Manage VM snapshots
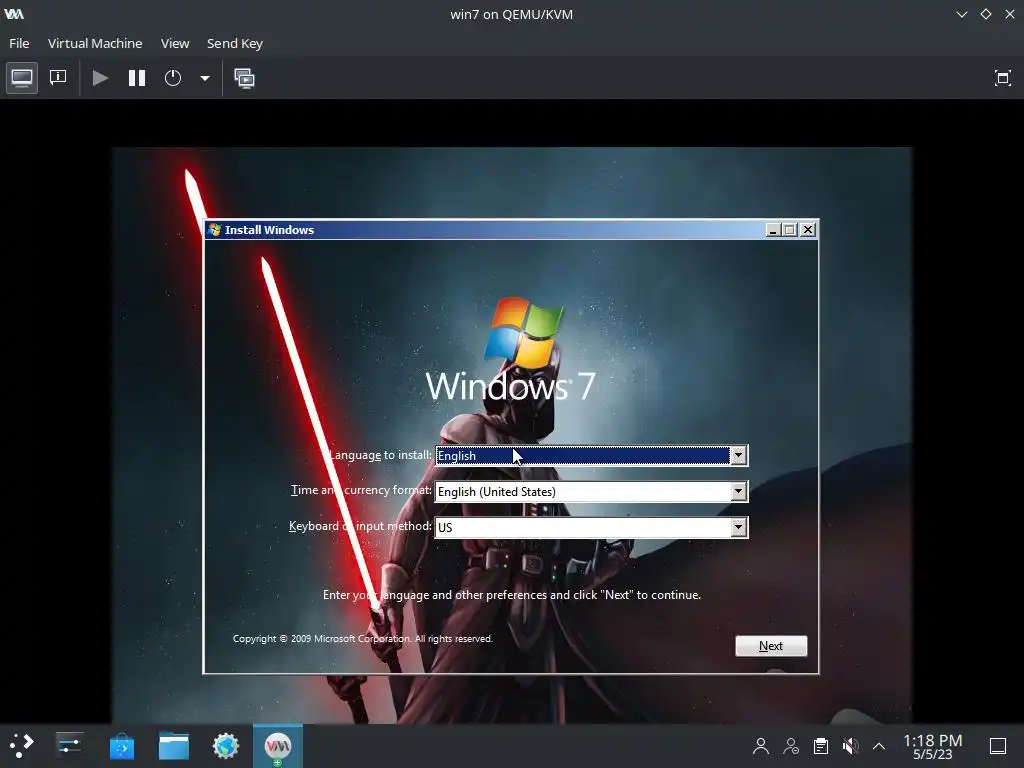 [x=244, y=78]
